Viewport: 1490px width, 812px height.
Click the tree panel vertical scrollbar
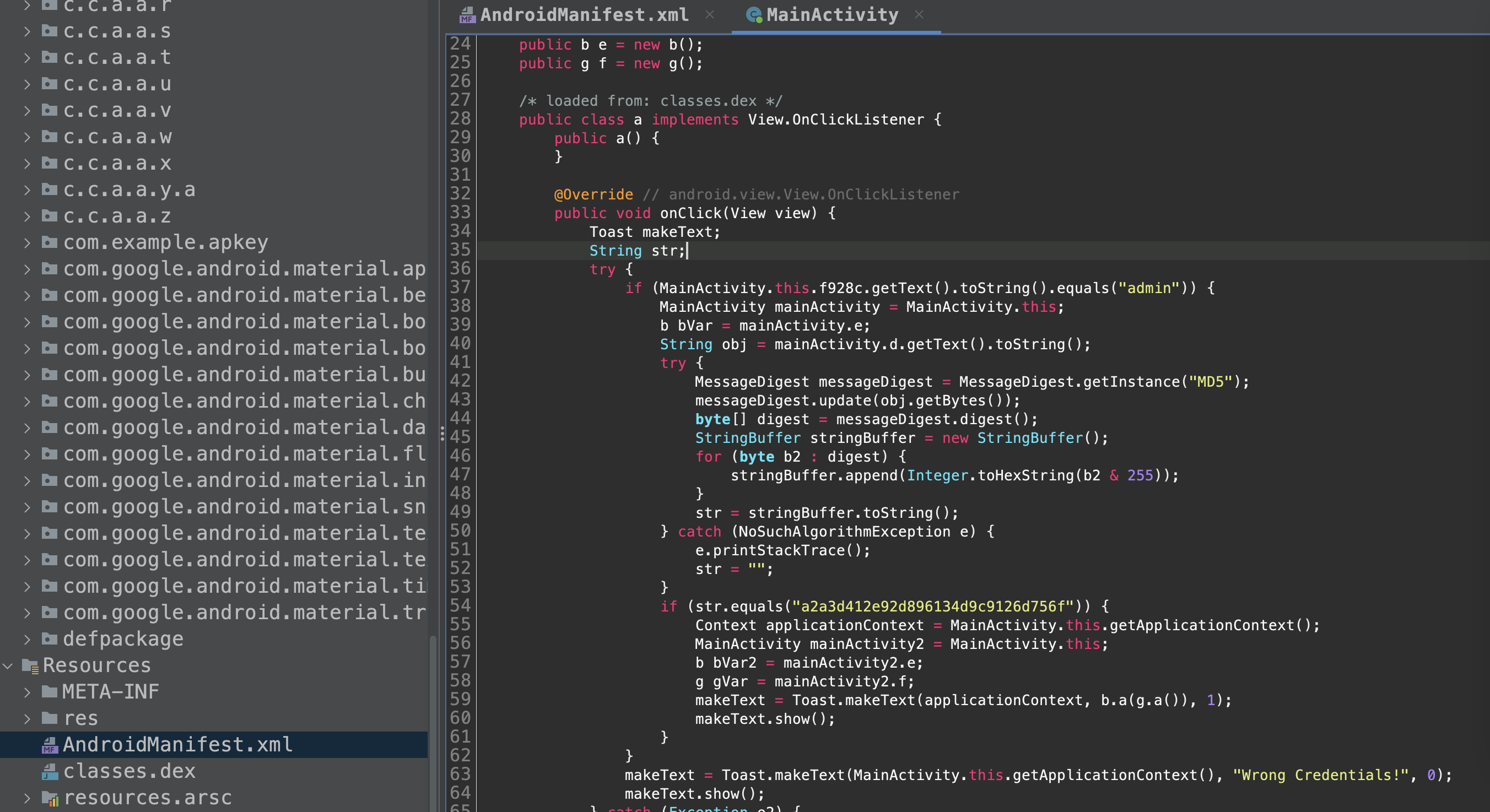(x=433, y=723)
